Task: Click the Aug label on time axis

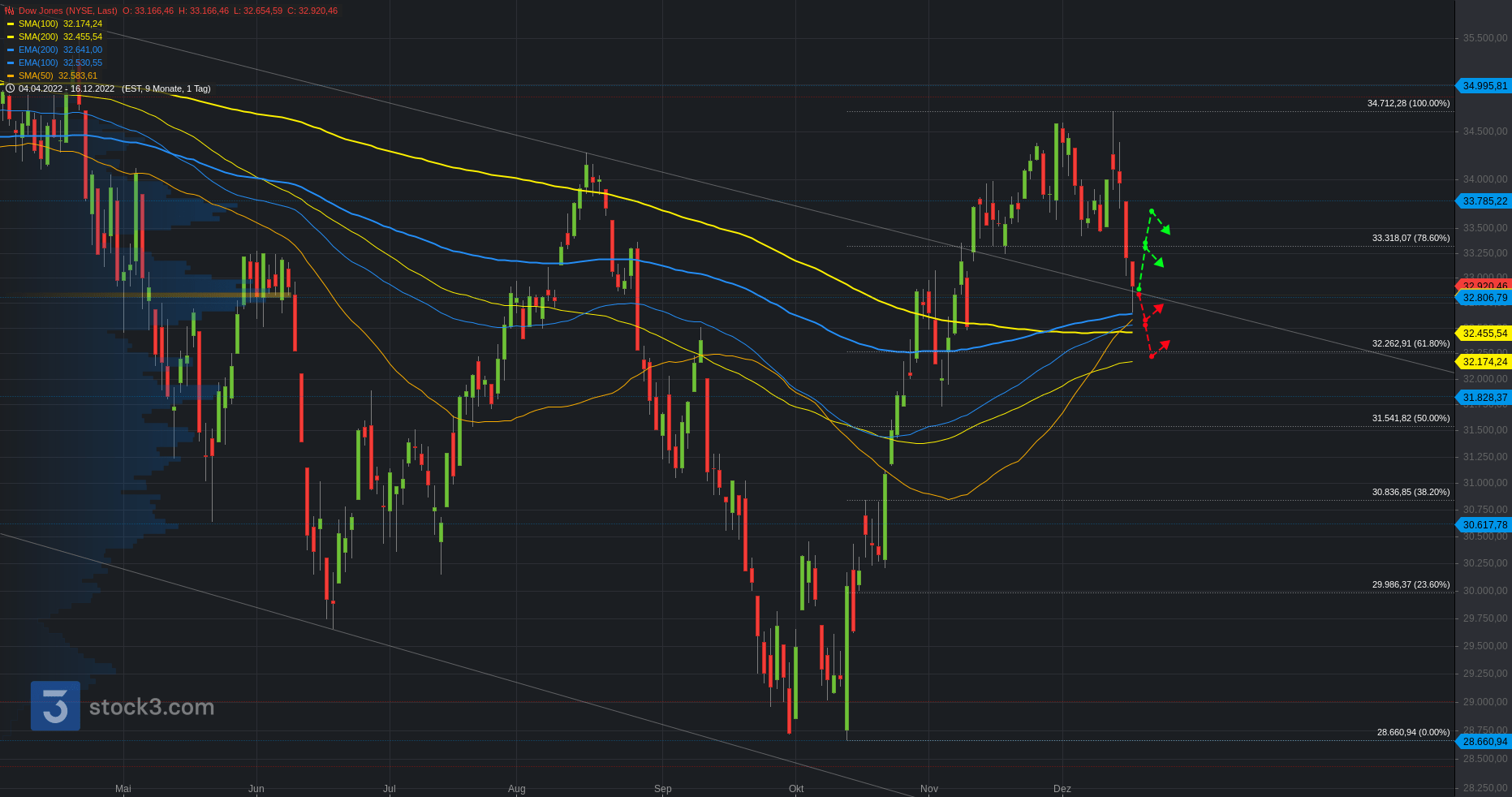Action: [516, 789]
